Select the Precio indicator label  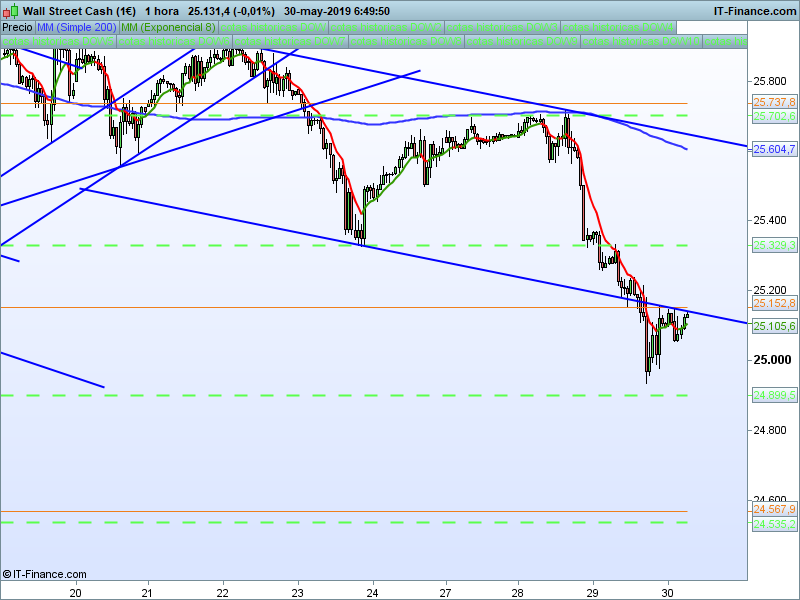[x=17, y=27]
